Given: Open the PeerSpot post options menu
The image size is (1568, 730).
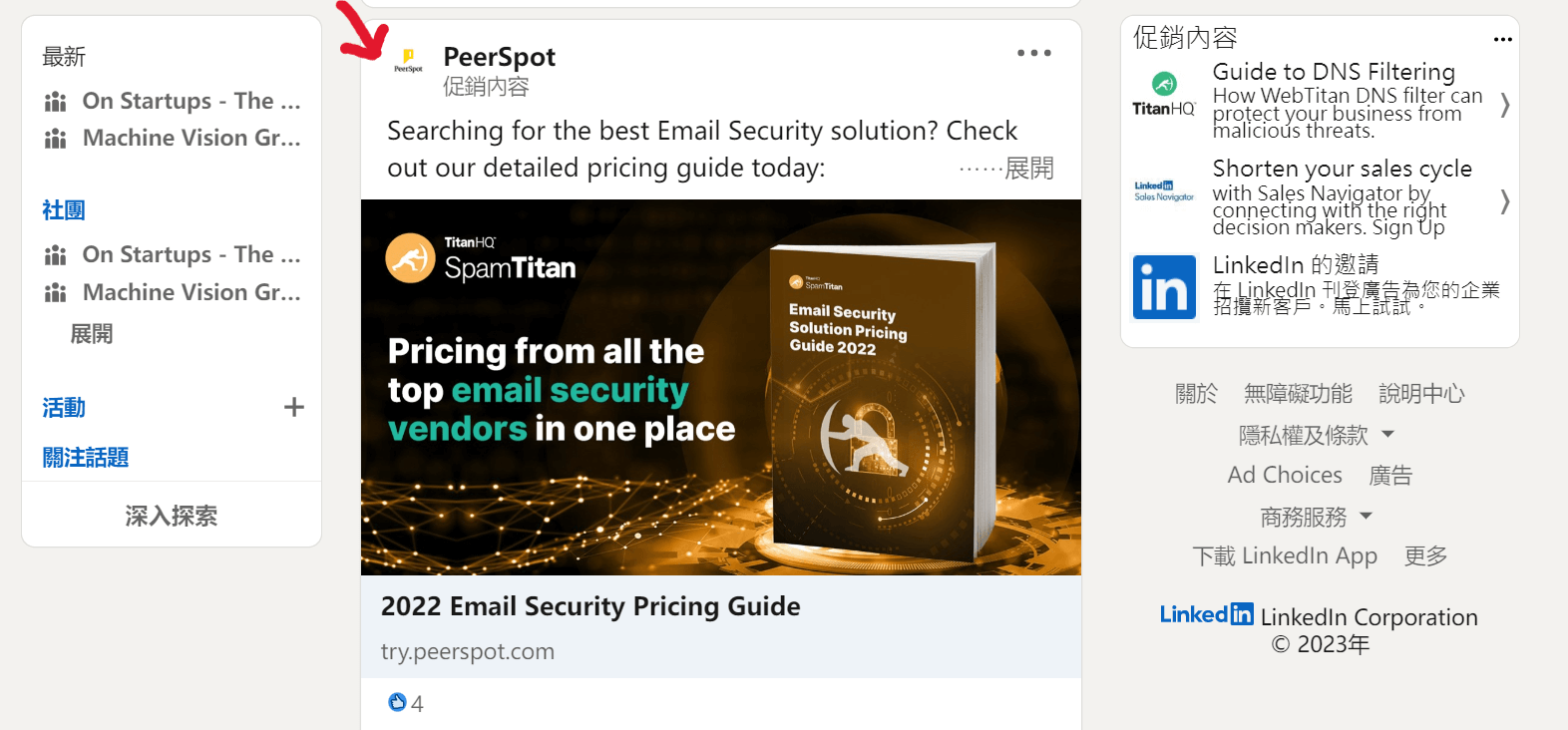Looking at the screenshot, I should point(1034,53).
